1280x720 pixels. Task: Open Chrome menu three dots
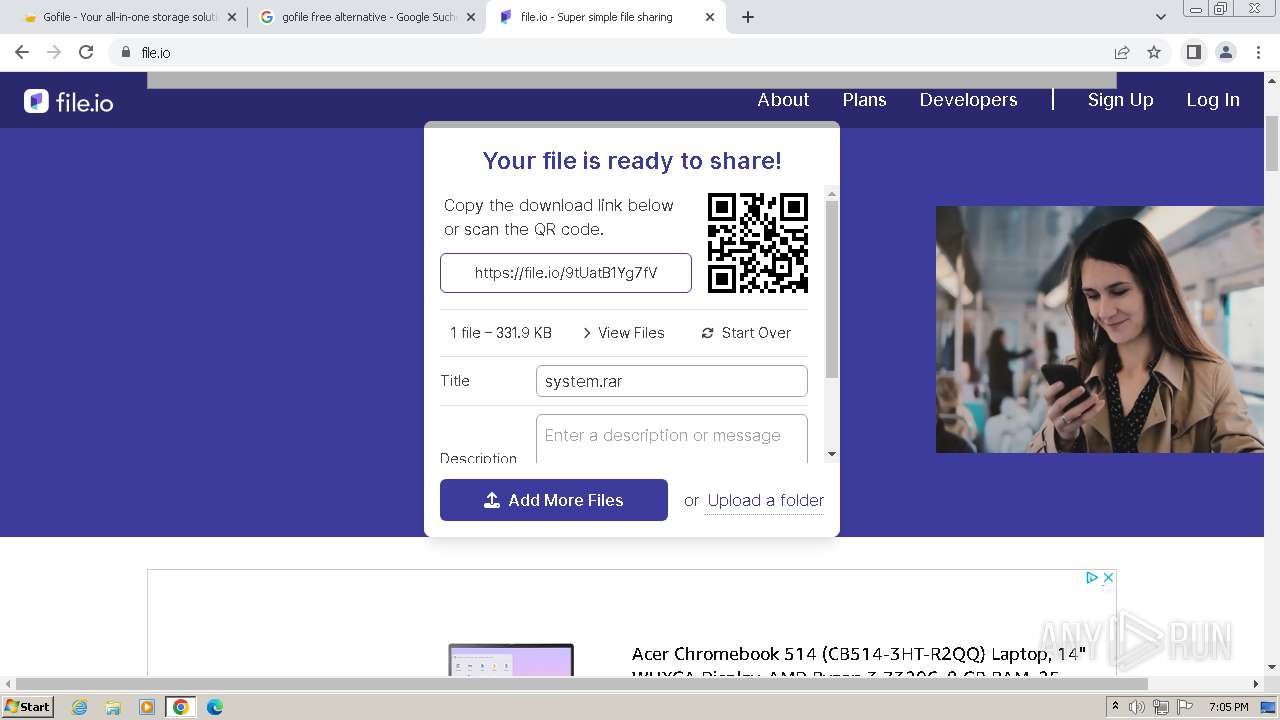coord(1257,52)
